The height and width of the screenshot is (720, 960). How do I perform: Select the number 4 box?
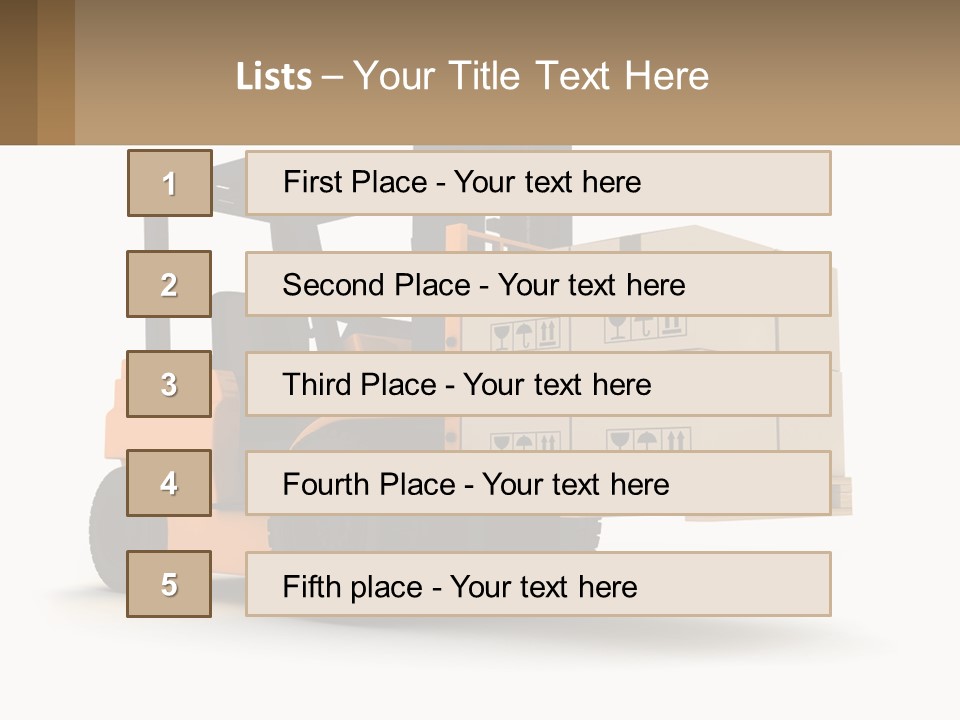point(170,484)
